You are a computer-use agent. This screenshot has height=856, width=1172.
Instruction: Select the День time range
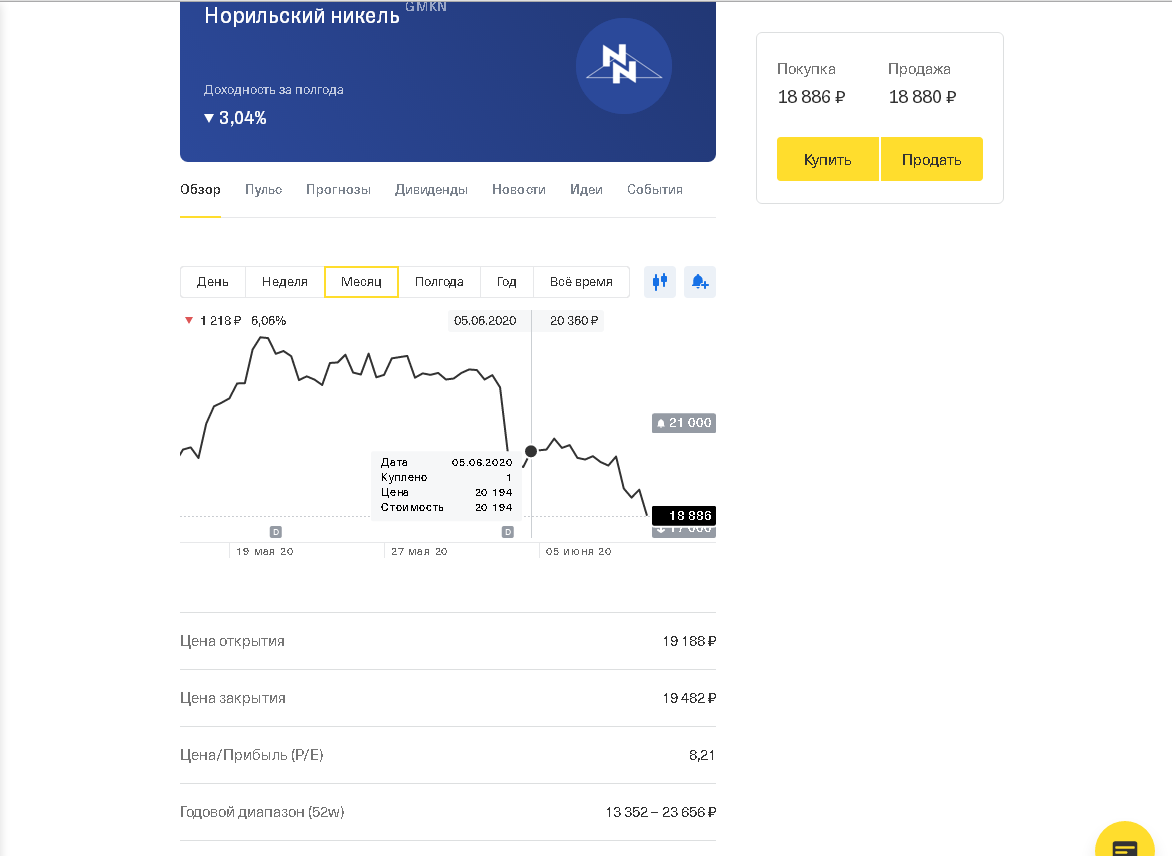(213, 282)
